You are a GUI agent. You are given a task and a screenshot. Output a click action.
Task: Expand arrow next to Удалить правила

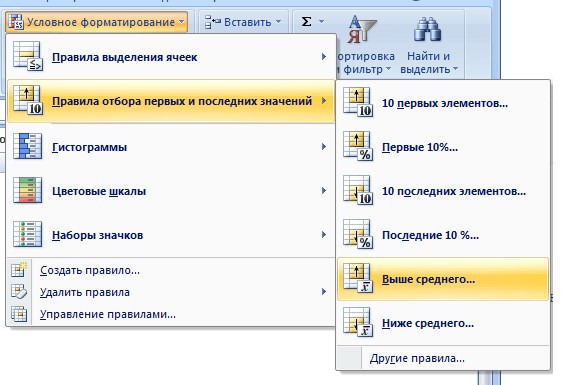[324, 292]
